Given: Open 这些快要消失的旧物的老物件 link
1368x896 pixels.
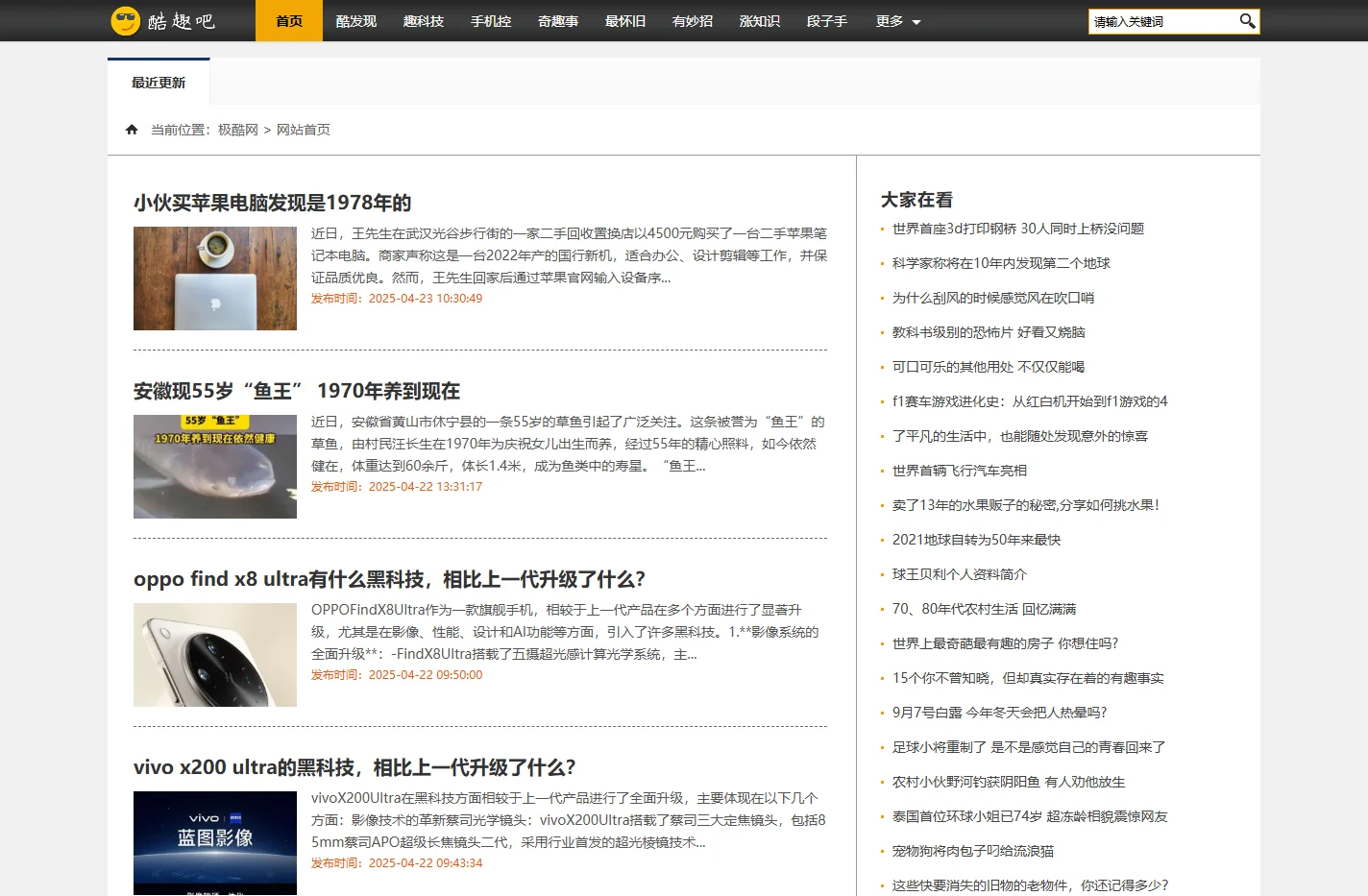Looking at the screenshot, I should pyautogui.click(x=1030, y=885).
